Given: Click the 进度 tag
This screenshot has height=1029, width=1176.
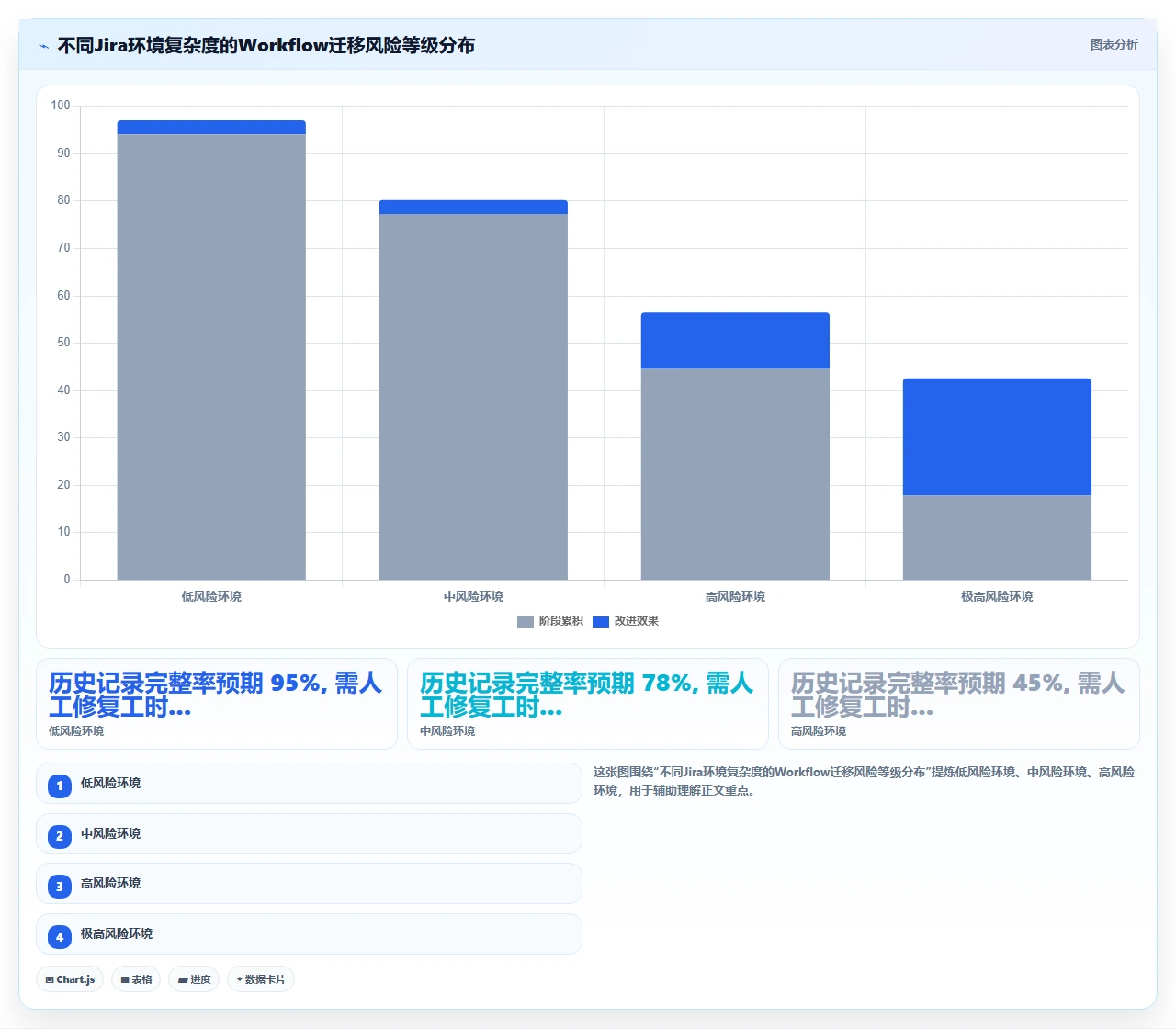Looking at the screenshot, I should [x=194, y=979].
